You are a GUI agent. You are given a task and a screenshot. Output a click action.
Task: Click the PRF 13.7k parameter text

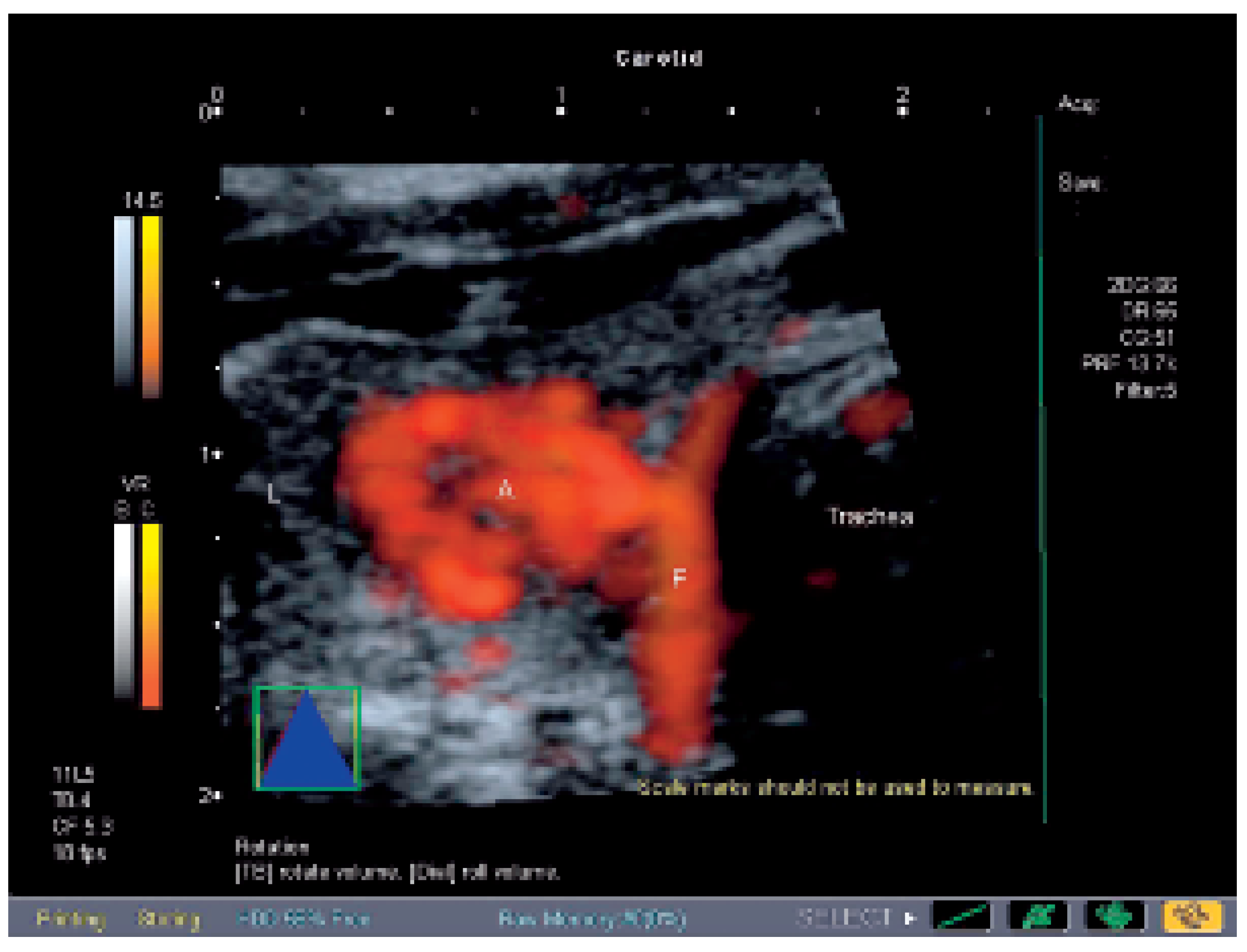coord(1129,363)
